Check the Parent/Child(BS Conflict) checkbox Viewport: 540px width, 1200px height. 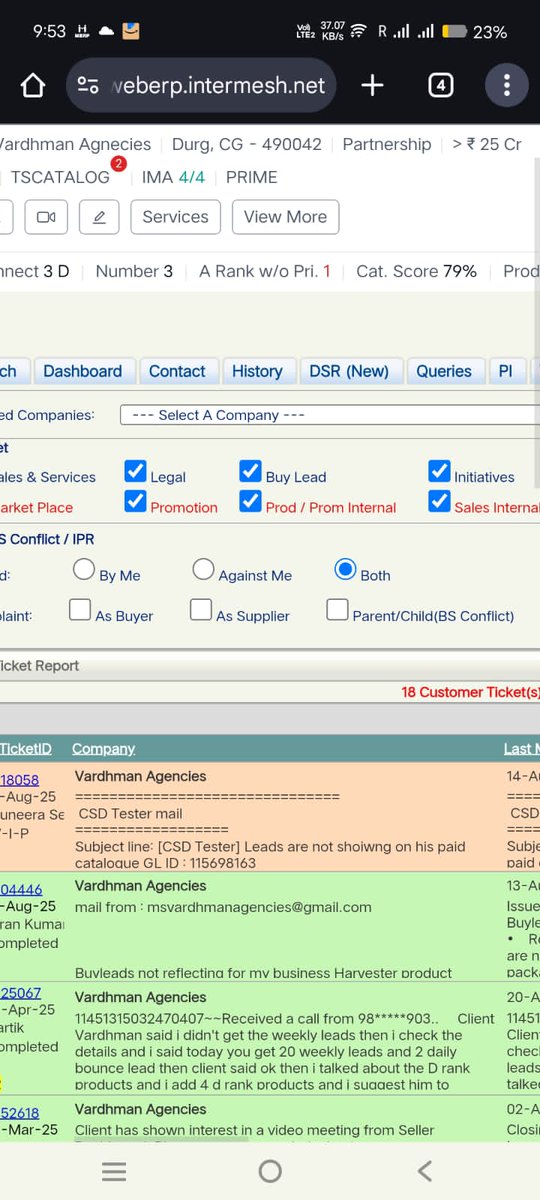(x=337, y=610)
